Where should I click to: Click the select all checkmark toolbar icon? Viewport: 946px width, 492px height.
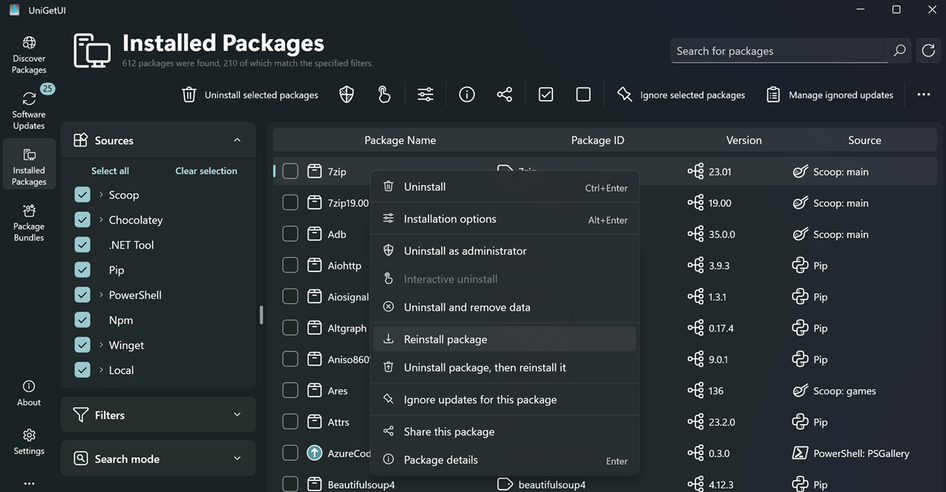545,95
